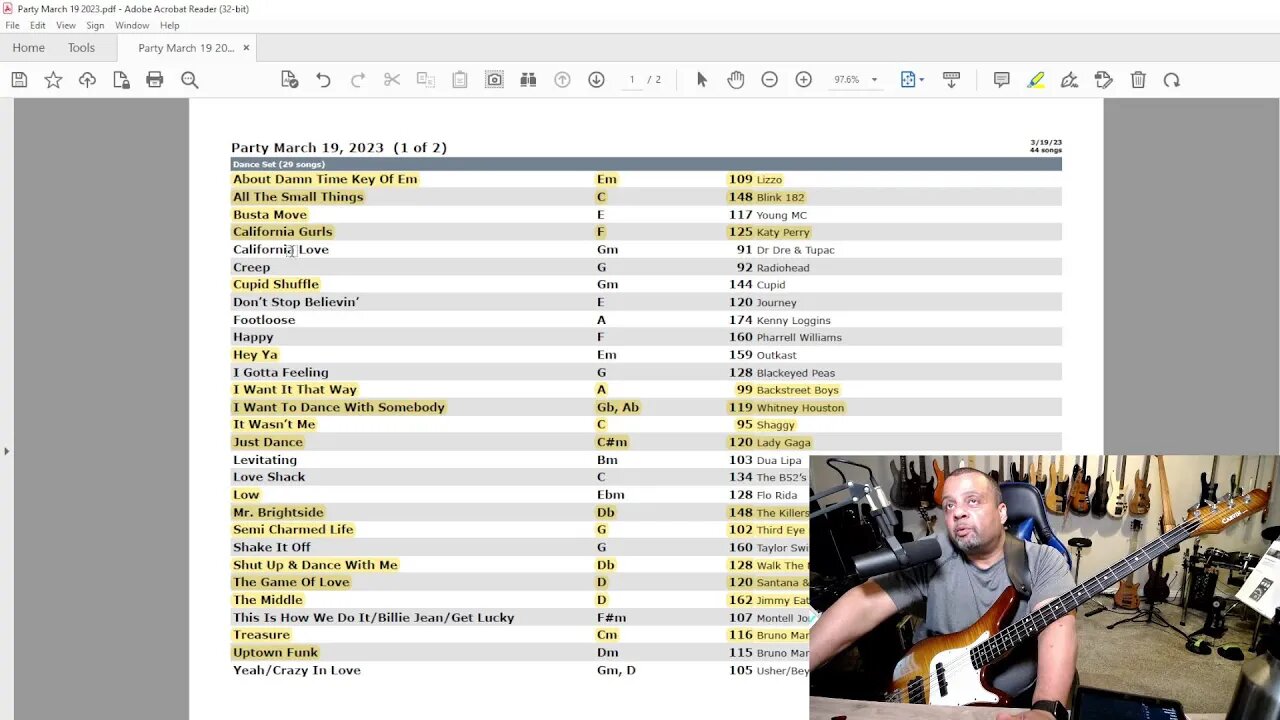Open the File menu
The image size is (1280, 720).
pos(12,25)
